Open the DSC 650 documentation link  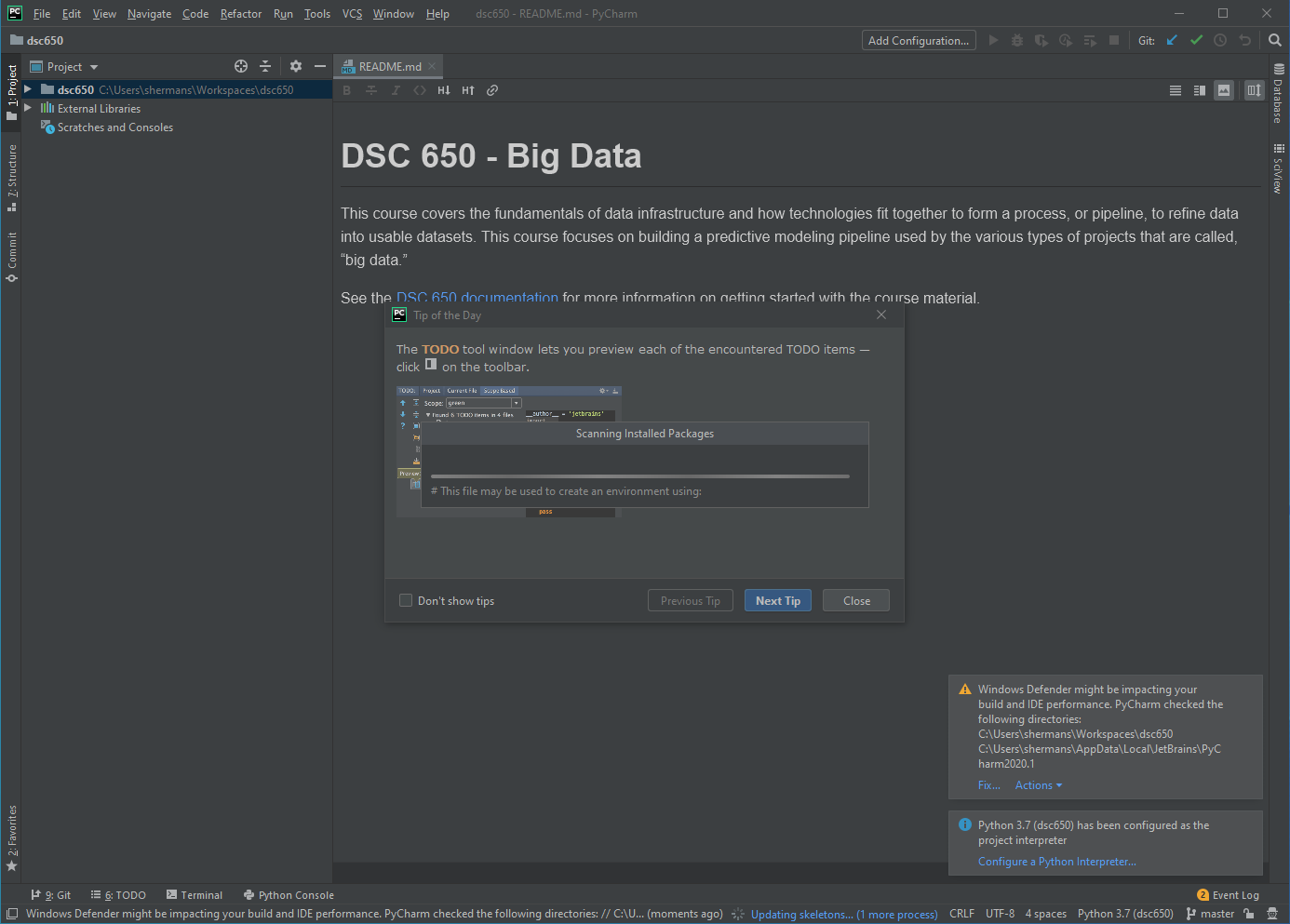[477, 298]
